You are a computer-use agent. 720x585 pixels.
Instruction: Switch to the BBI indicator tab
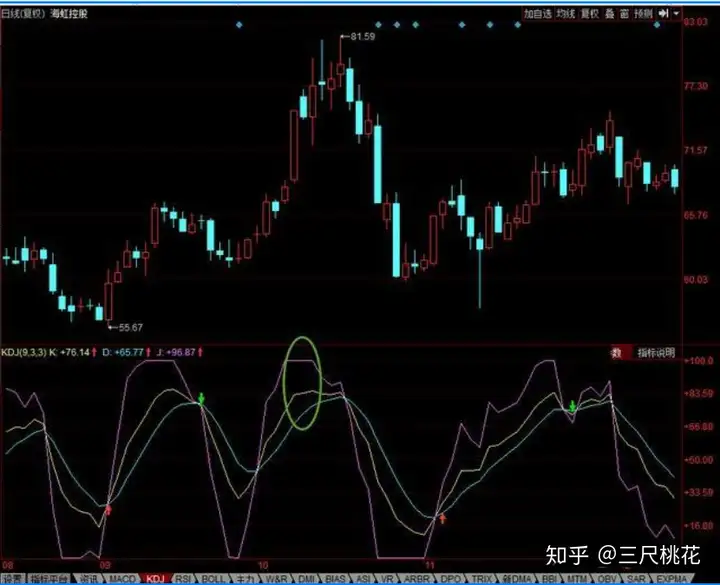(x=549, y=579)
